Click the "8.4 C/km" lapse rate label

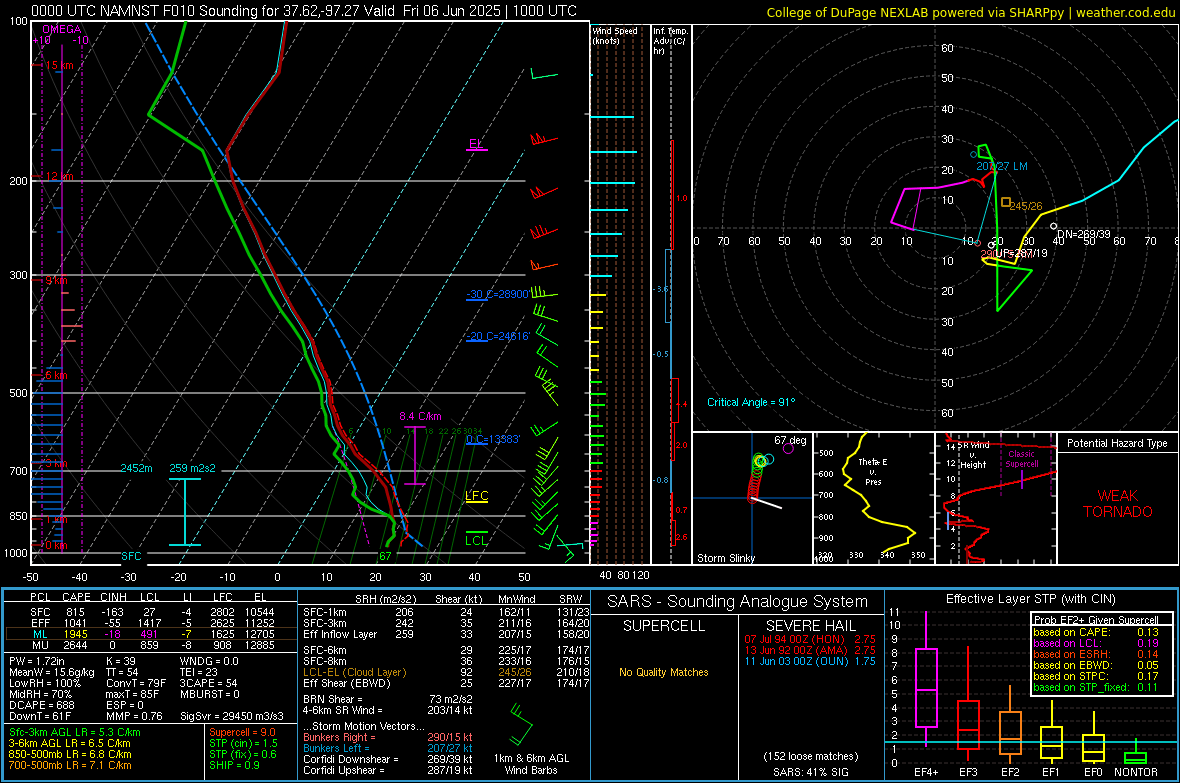click(x=421, y=416)
